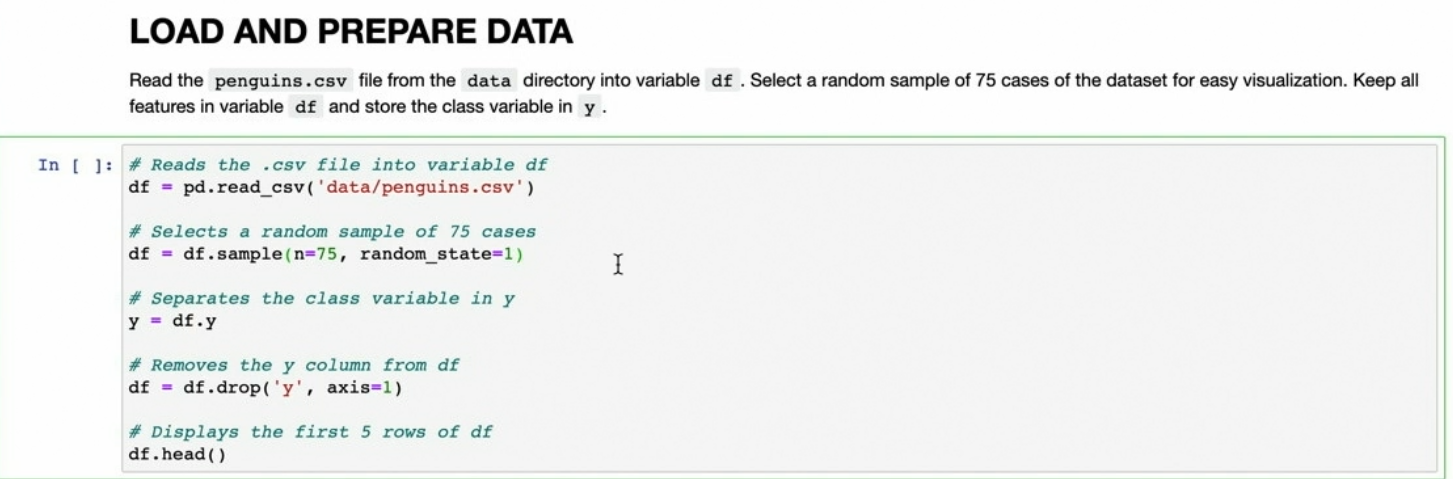Click the 'Reads the .csv file' comment
The image size is (1453, 479).
[338, 165]
